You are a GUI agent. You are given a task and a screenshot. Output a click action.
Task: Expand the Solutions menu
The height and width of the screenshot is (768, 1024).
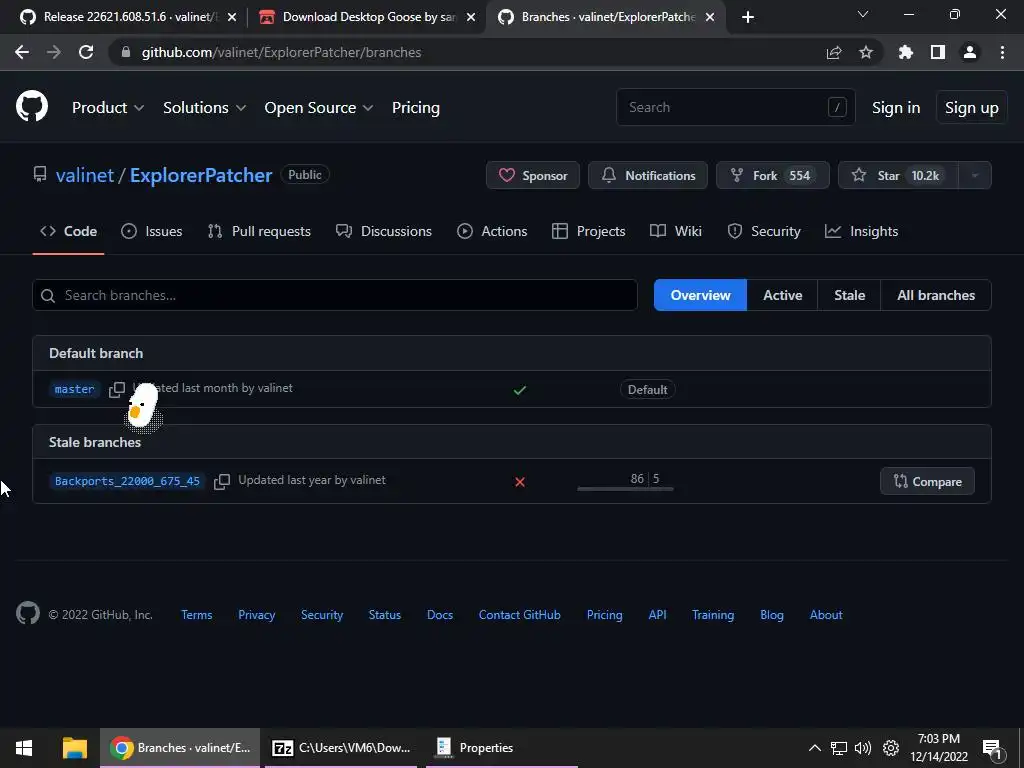tap(204, 108)
